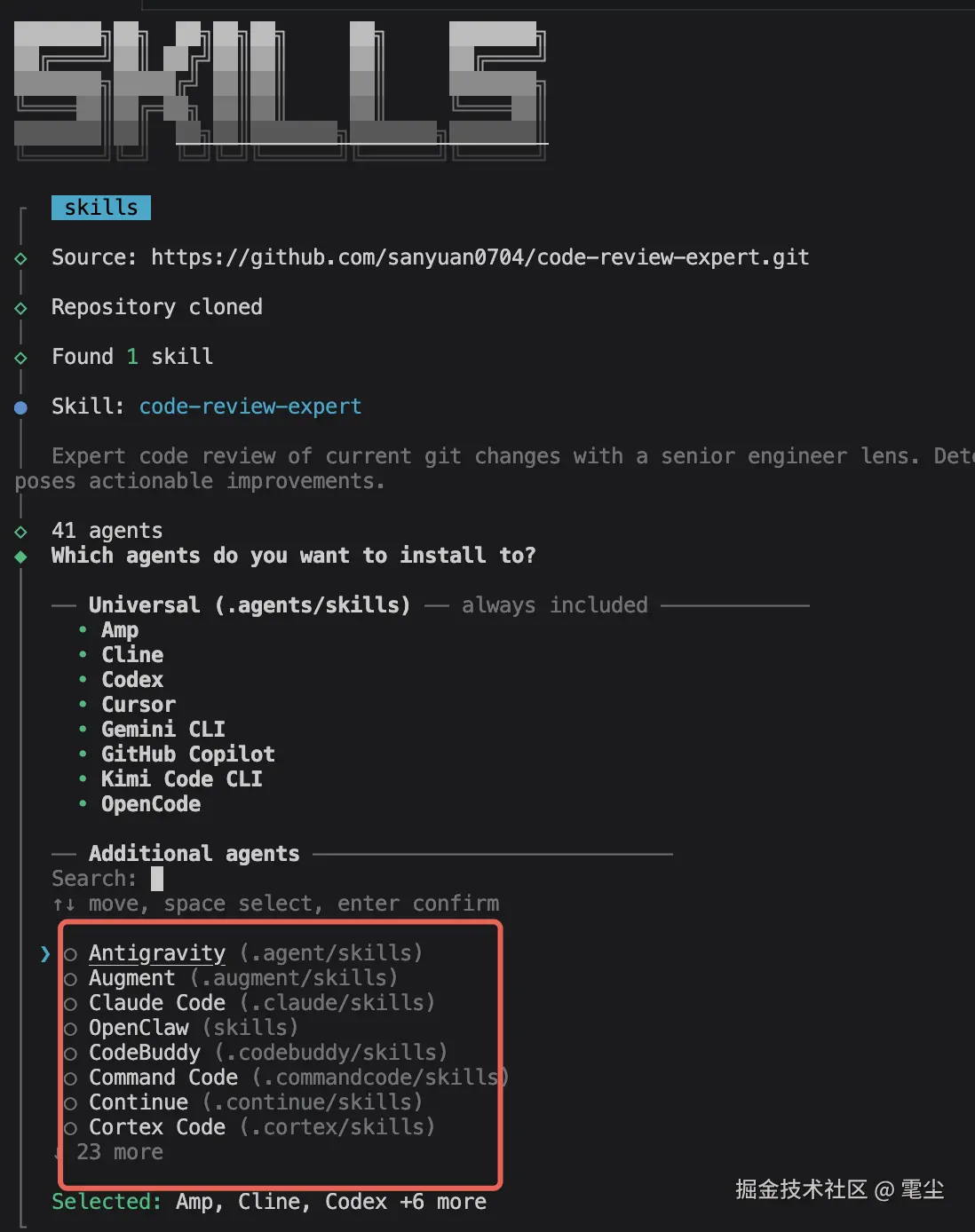Click the code-review-expert skill name

tap(250, 407)
